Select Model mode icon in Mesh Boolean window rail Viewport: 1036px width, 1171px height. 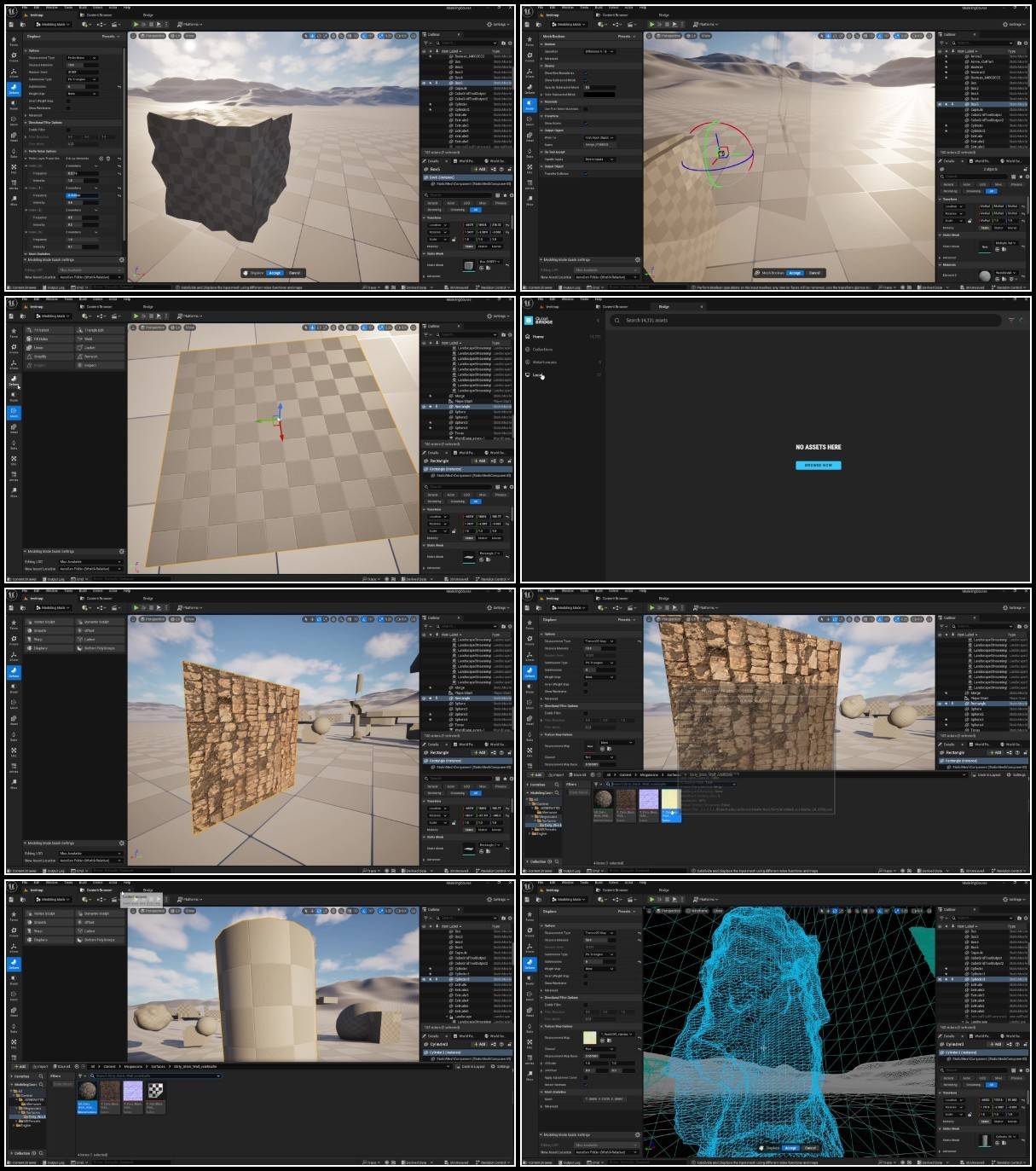click(x=530, y=106)
